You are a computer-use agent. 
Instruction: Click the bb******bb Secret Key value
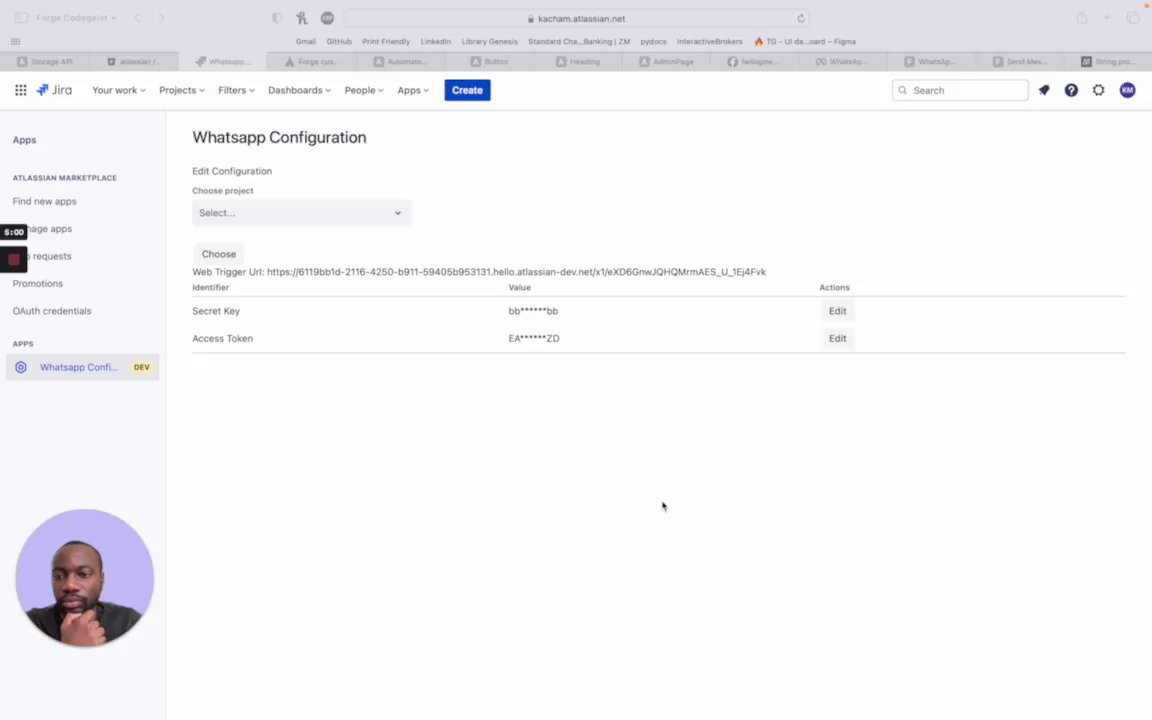click(533, 311)
